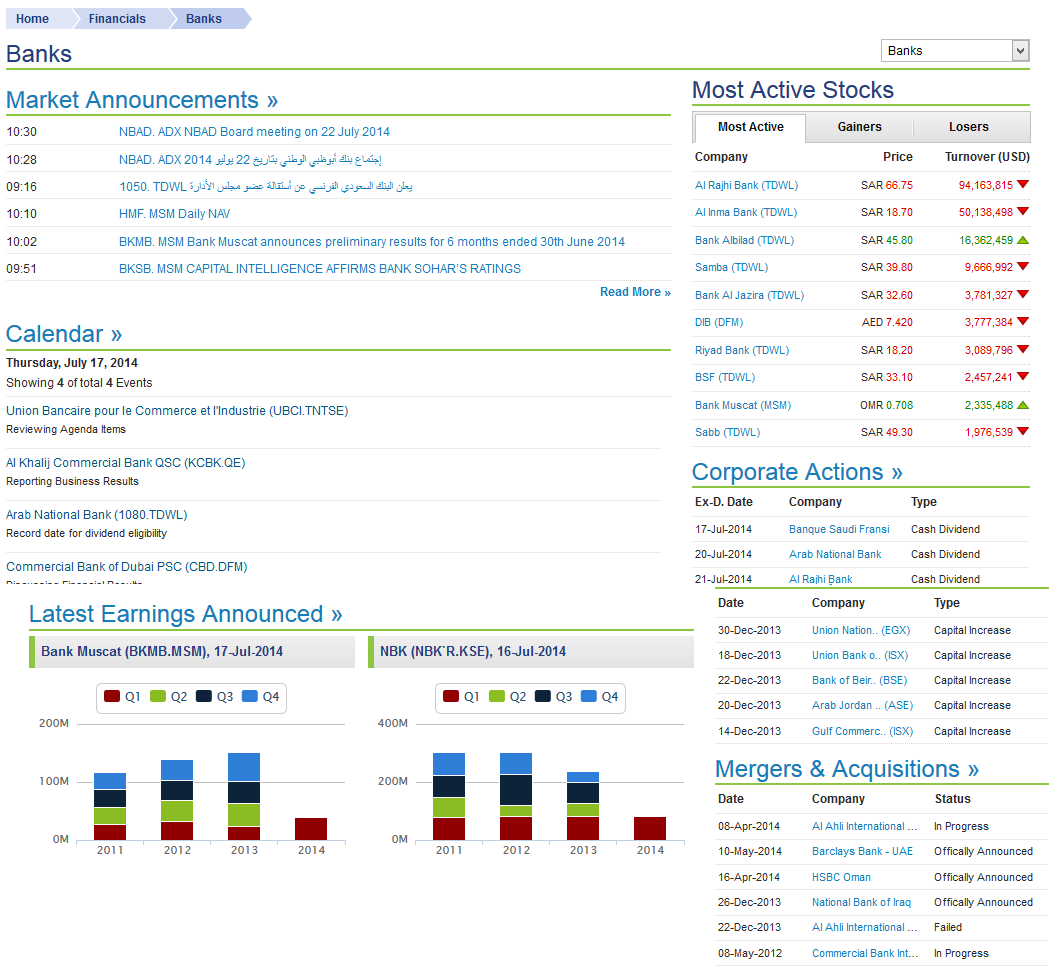Open DIB (DFM) stock
This screenshot has height=974, width=1049.
coord(719,322)
